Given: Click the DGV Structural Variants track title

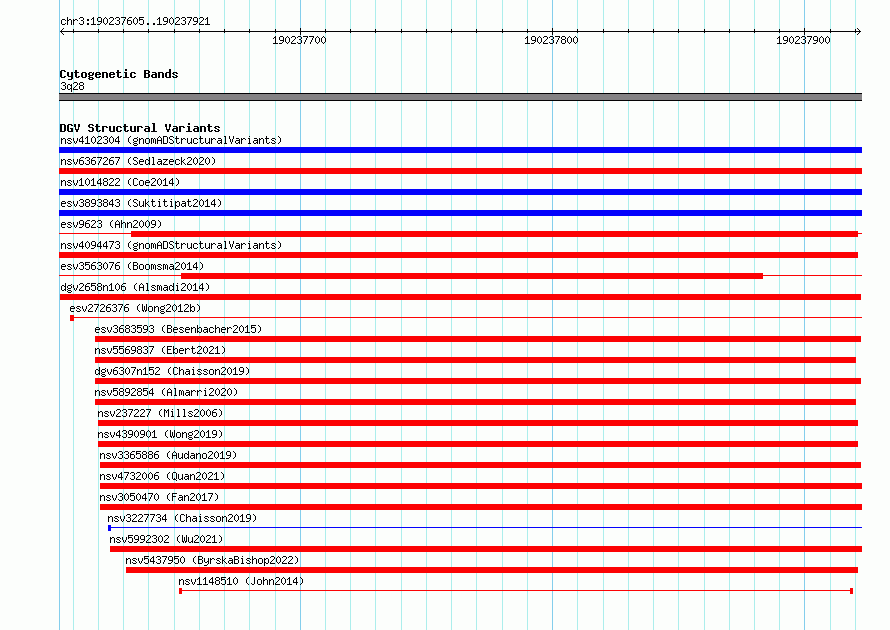Looking at the screenshot, I should (x=140, y=128).
